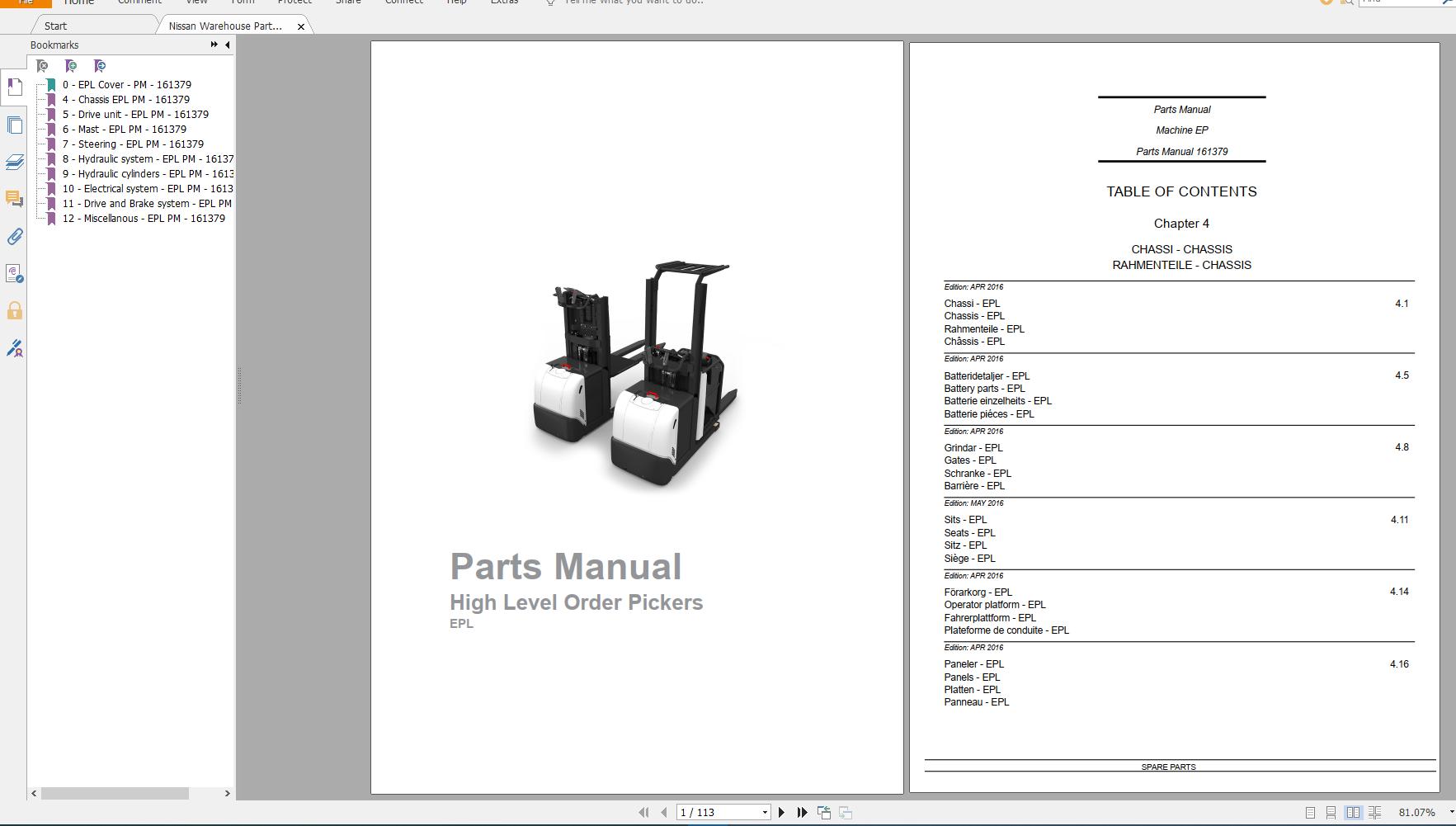Open the security padlock panel

tap(14, 311)
